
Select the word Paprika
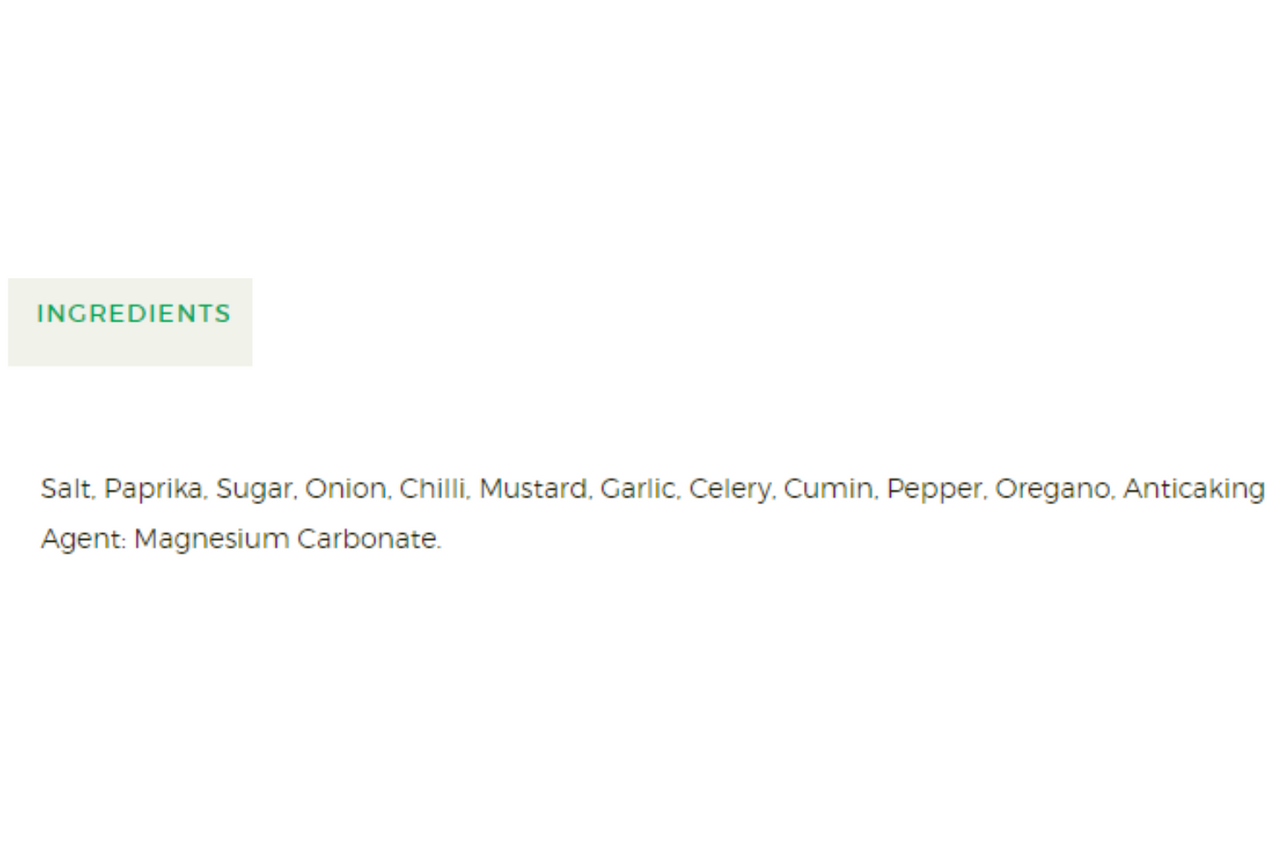click(154, 491)
